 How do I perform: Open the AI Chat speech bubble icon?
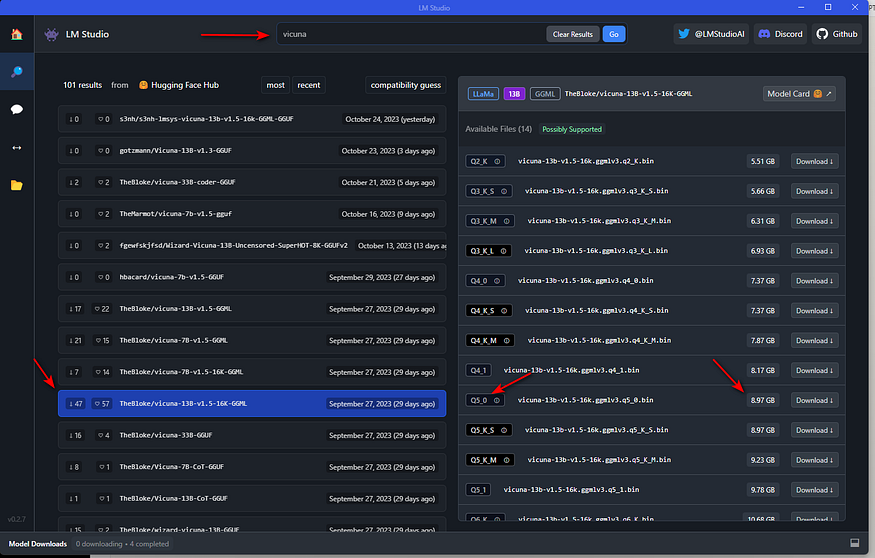(17, 109)
